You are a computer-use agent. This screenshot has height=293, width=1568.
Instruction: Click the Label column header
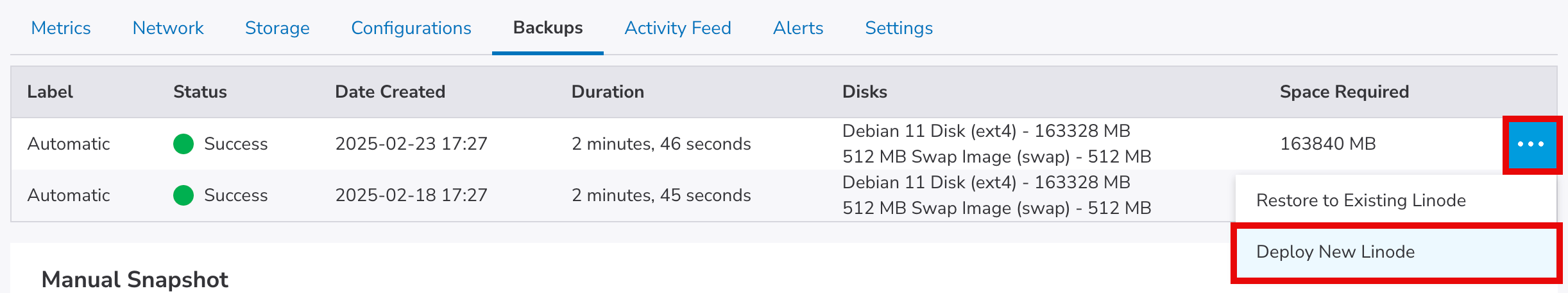pyautogui.click(x=50, y=92)
